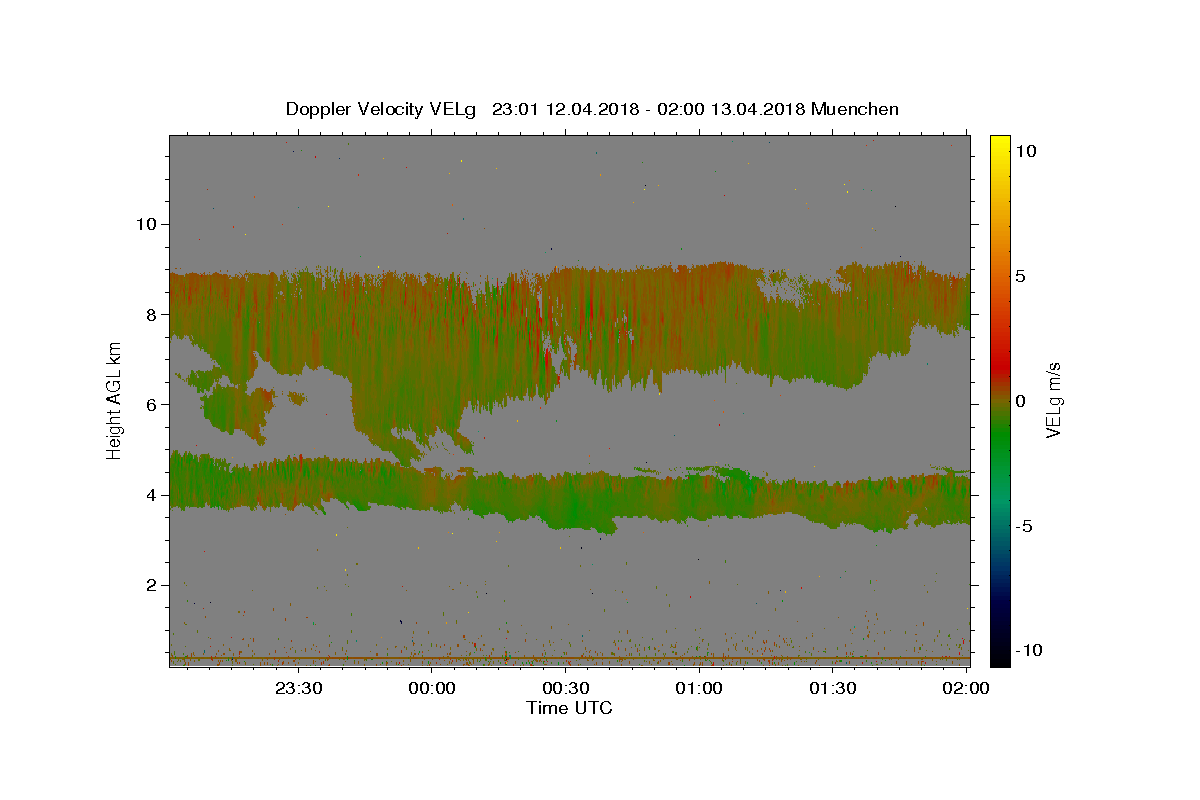Select the '01:00' time axis label
1200x800 pixels.
[x=699, y=688]
